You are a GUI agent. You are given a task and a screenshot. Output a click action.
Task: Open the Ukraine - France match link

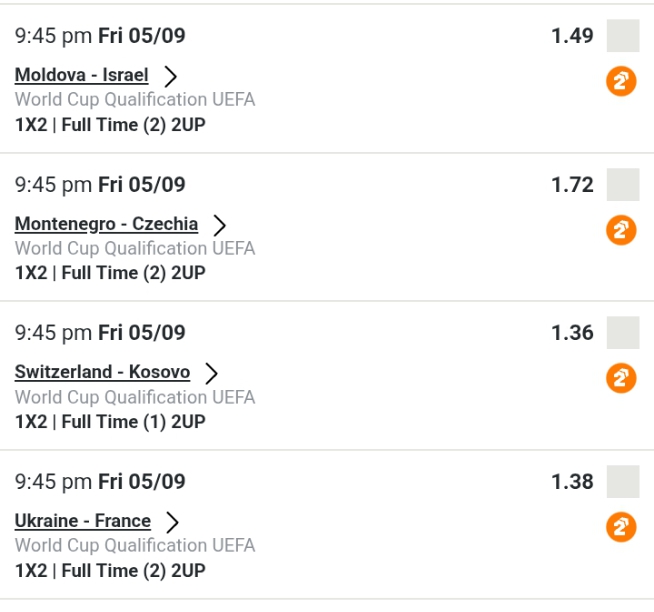pos(83,521)
